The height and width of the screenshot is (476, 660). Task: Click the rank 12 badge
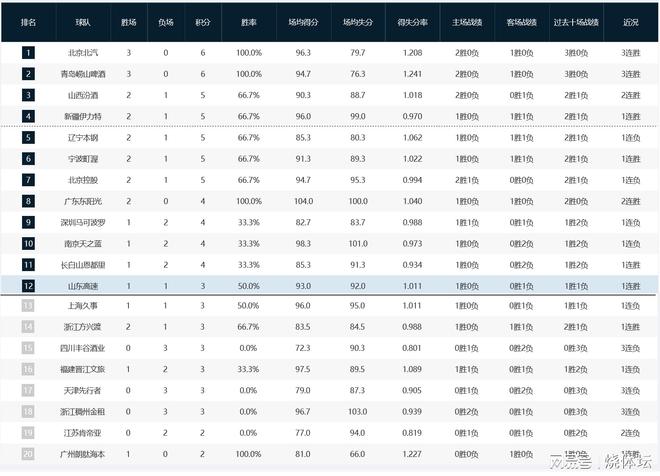click(28, 285)
